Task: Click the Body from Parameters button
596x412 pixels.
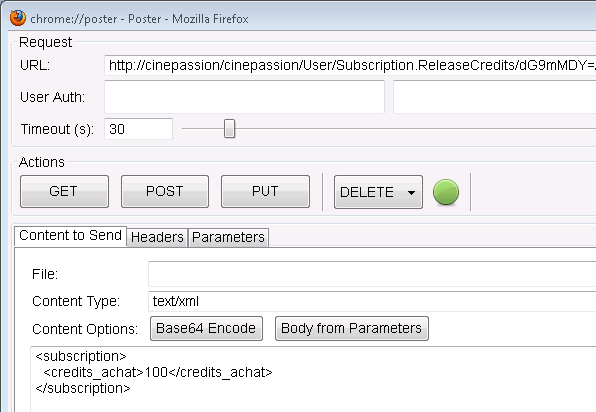Action: 352,328
